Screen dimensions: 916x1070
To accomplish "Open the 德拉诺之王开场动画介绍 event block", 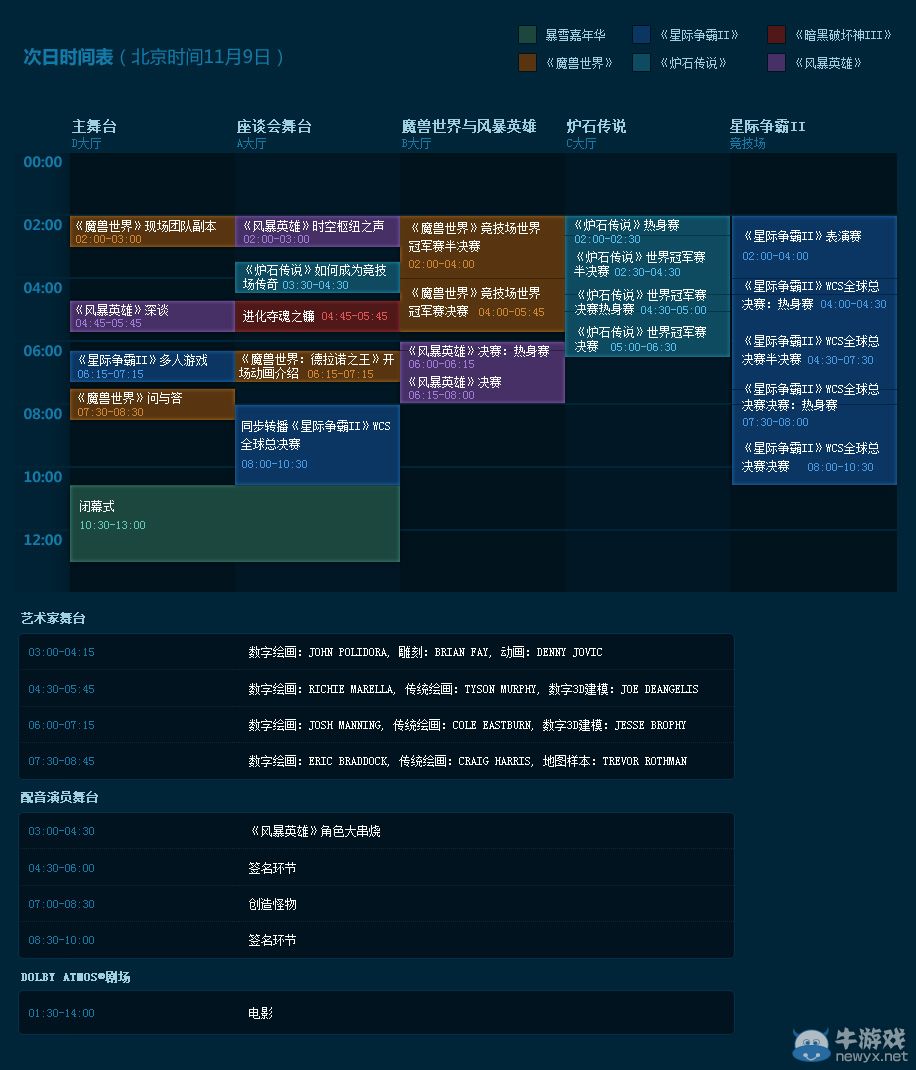I will coord(317,366).
